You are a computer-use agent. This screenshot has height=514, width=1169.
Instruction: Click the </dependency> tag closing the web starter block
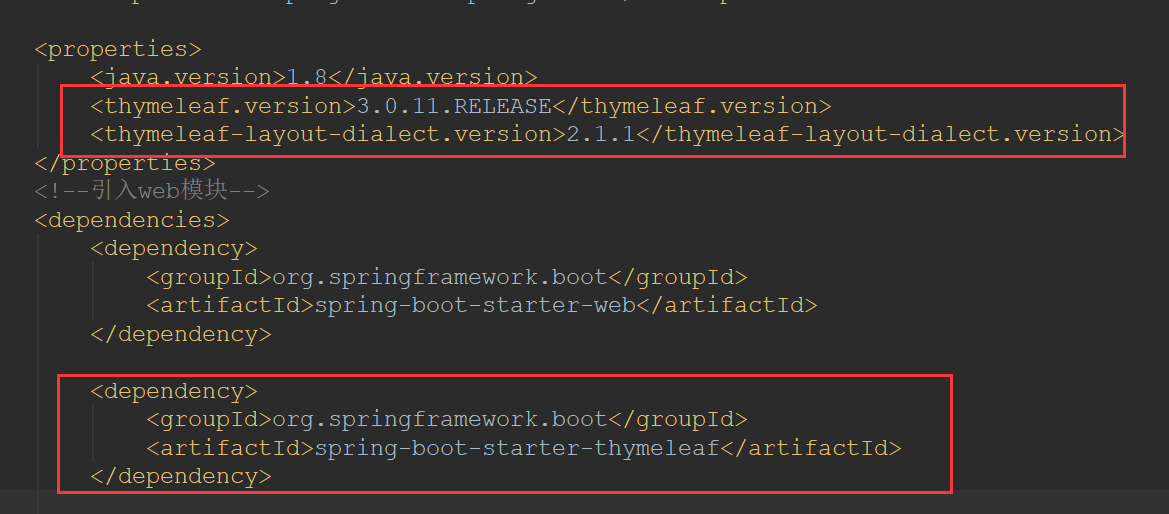click(181, 334)
